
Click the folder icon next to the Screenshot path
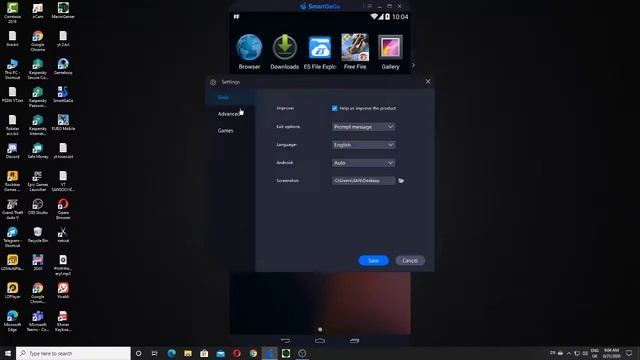(x=401, y=180)
